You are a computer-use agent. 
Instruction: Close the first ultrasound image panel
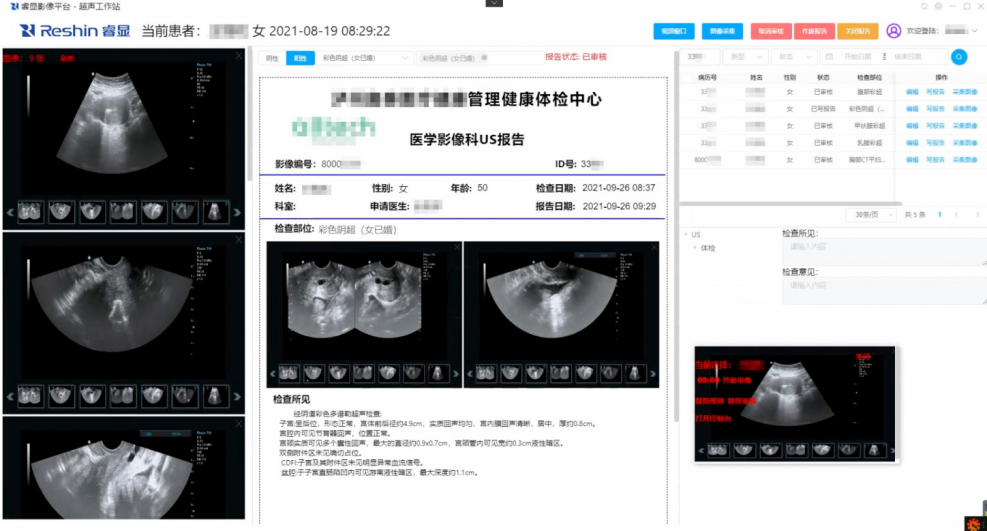coord(238,57)
